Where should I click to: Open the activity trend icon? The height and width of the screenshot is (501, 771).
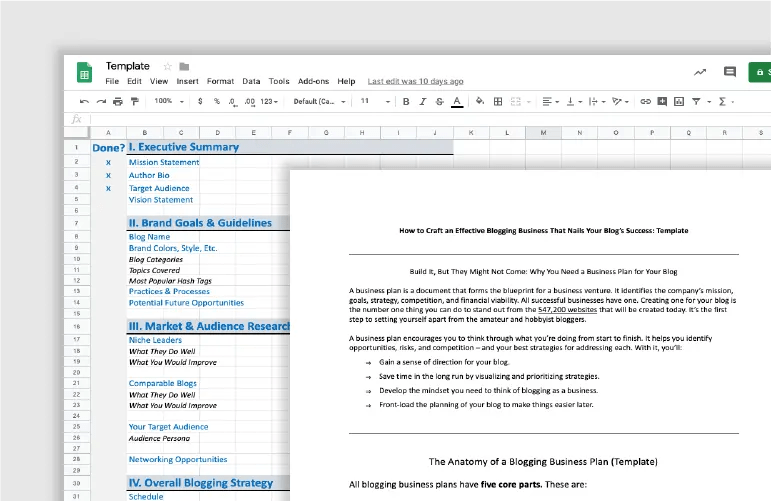pyautogui.click(x=700, y=72)
